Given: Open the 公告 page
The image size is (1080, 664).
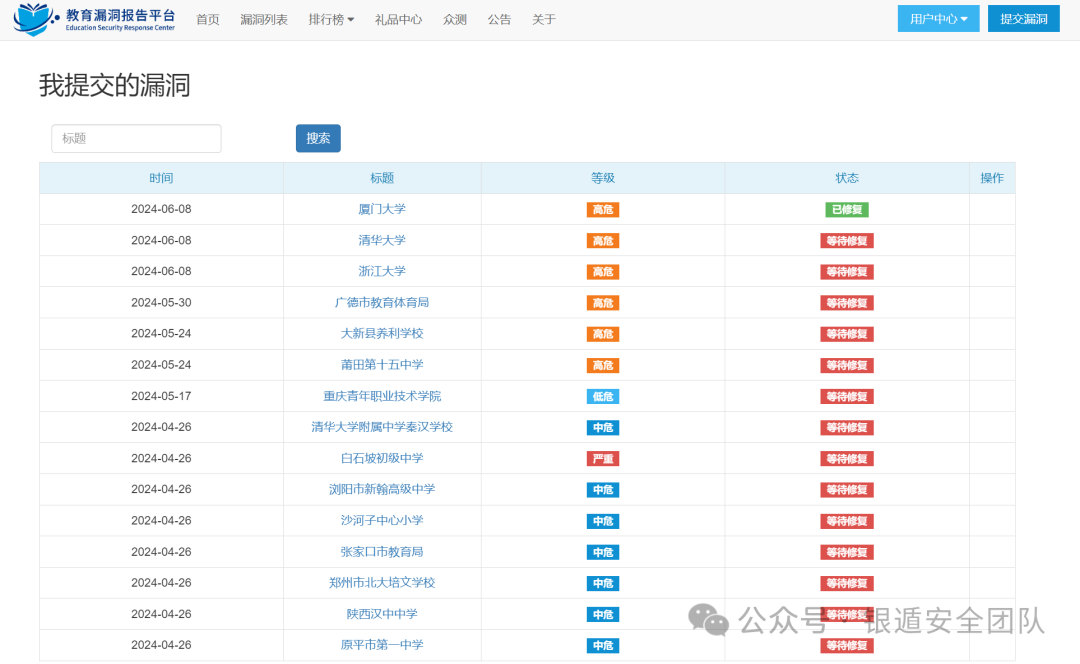Looking at the screenshot, I should tap(499, 19).
